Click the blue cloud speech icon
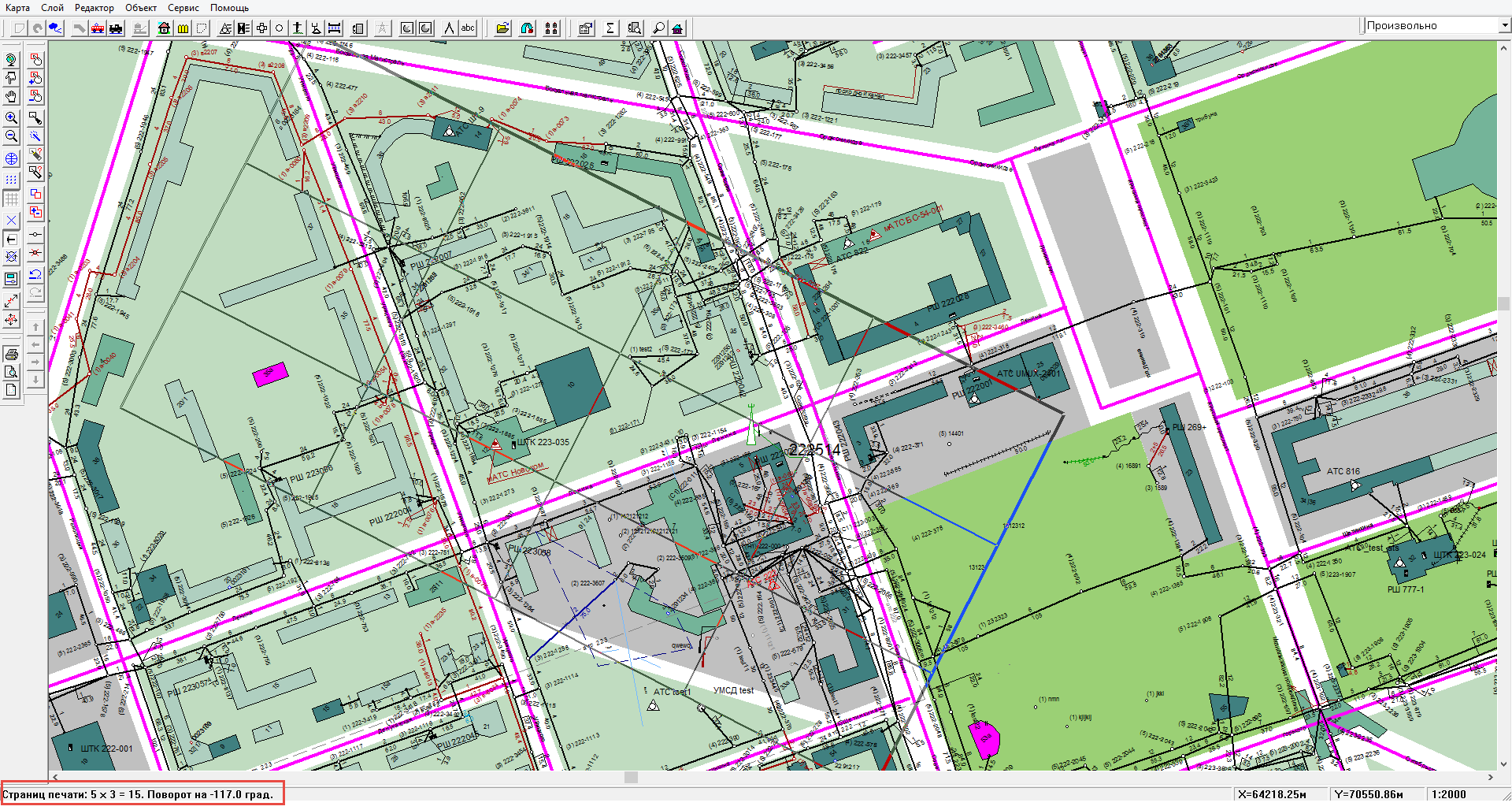 [55, 28]
